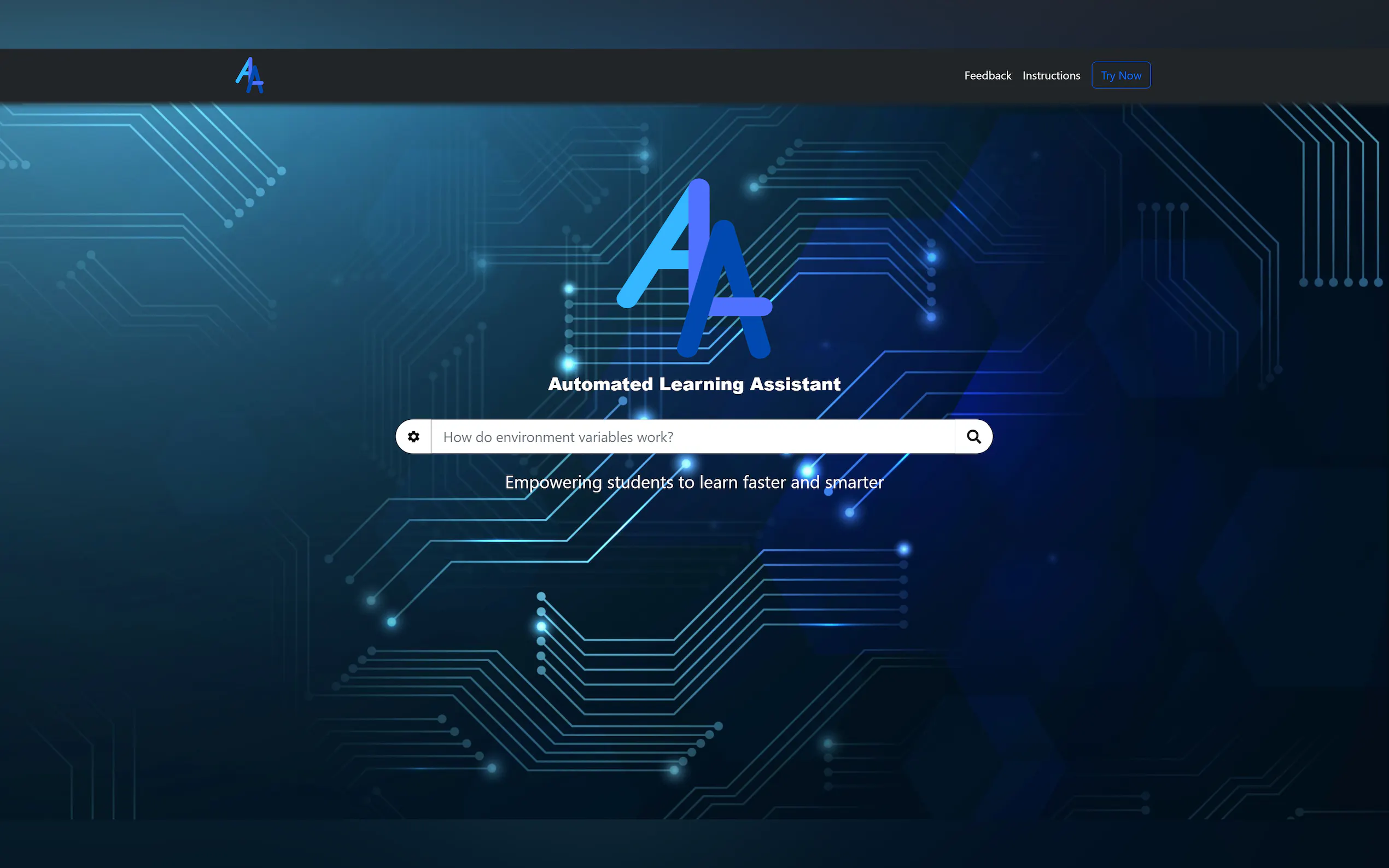1389x868 pixels.
Task: Click the 'Automated Learning Assistant' heading
Action: coord(693,384)
